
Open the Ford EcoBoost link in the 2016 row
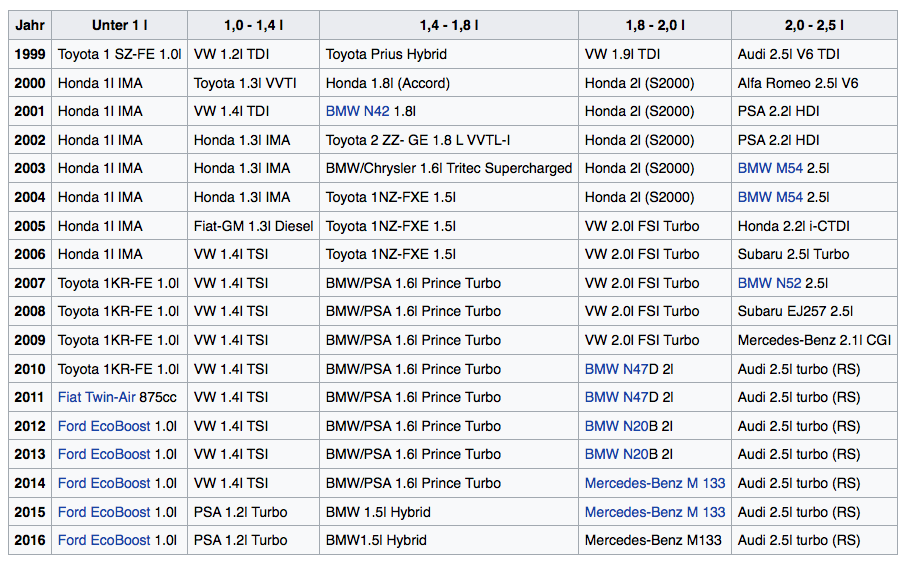tap(104, 540)
